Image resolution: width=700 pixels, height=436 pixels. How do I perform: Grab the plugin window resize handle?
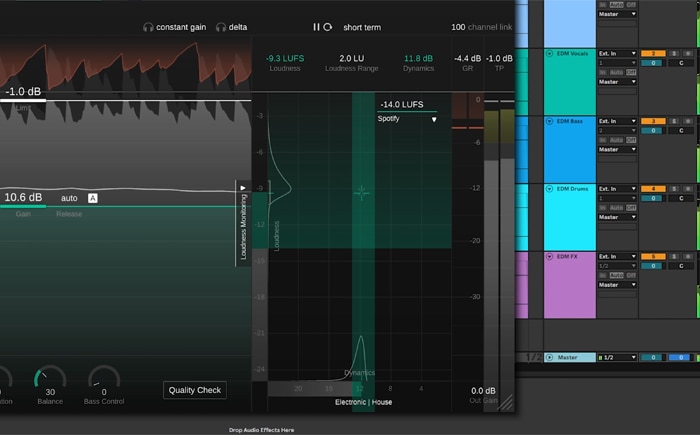pyautogui.click(x=507, y=404)
